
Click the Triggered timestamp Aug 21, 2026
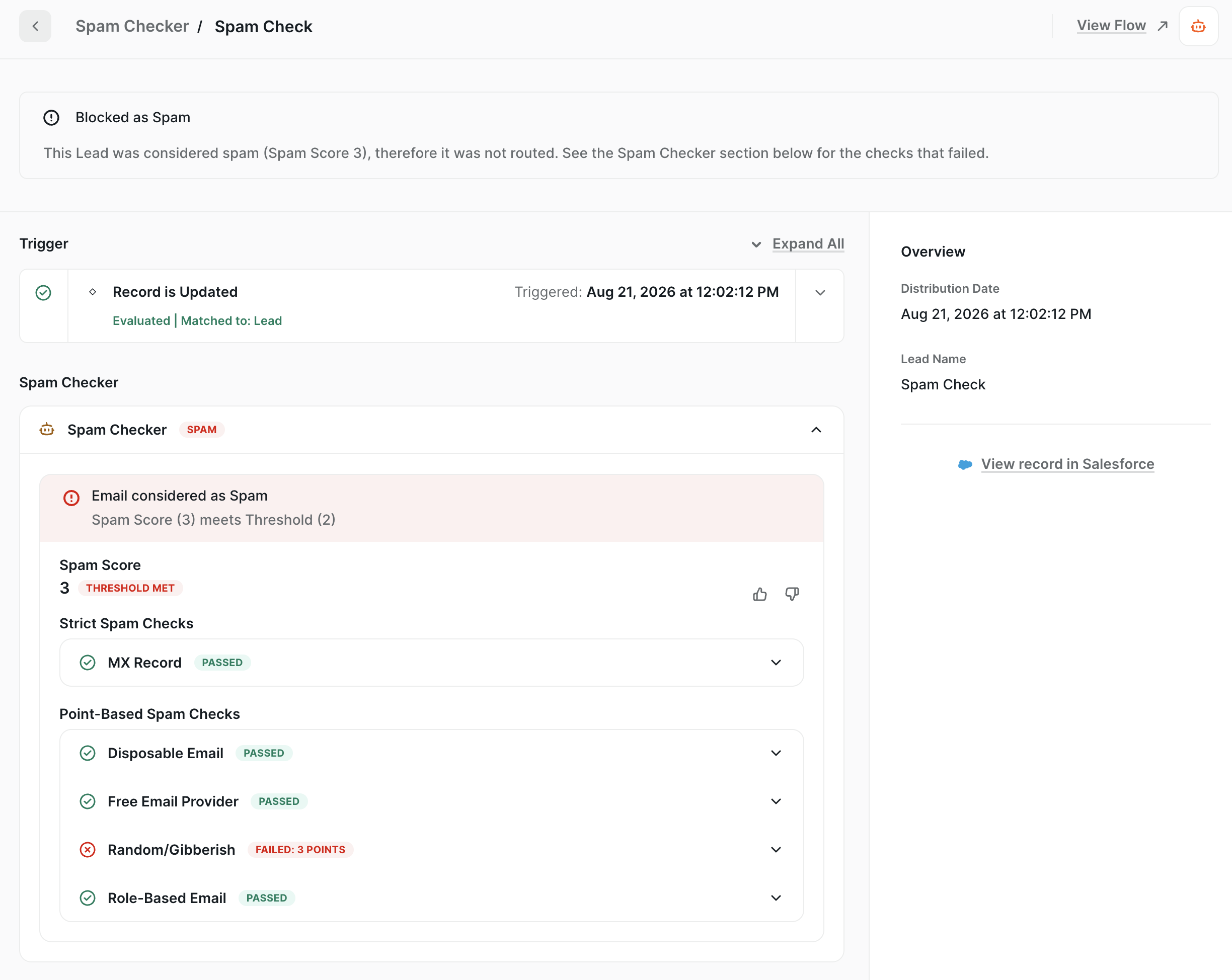(683, 292)
